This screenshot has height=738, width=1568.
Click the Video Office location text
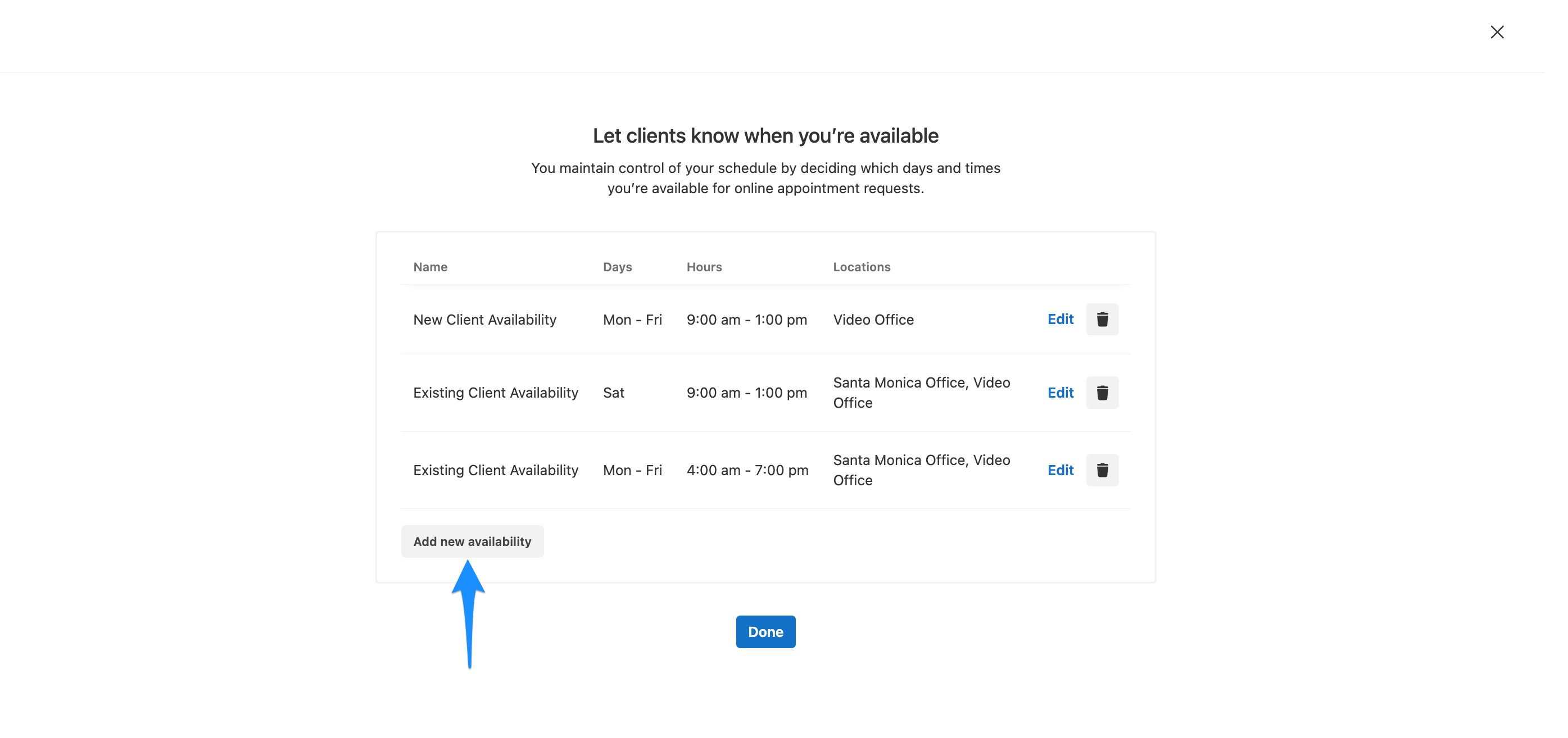(873, 319)
